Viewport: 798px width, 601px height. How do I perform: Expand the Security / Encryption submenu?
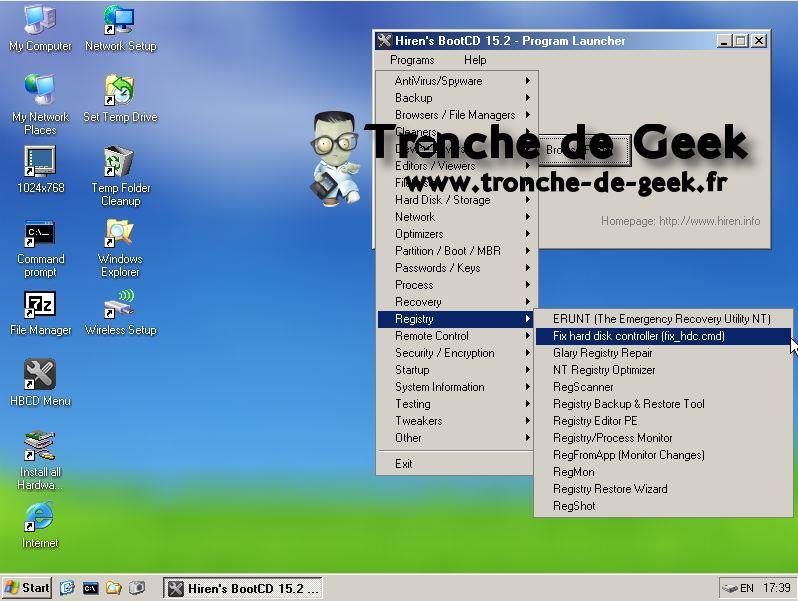[457, 353]
